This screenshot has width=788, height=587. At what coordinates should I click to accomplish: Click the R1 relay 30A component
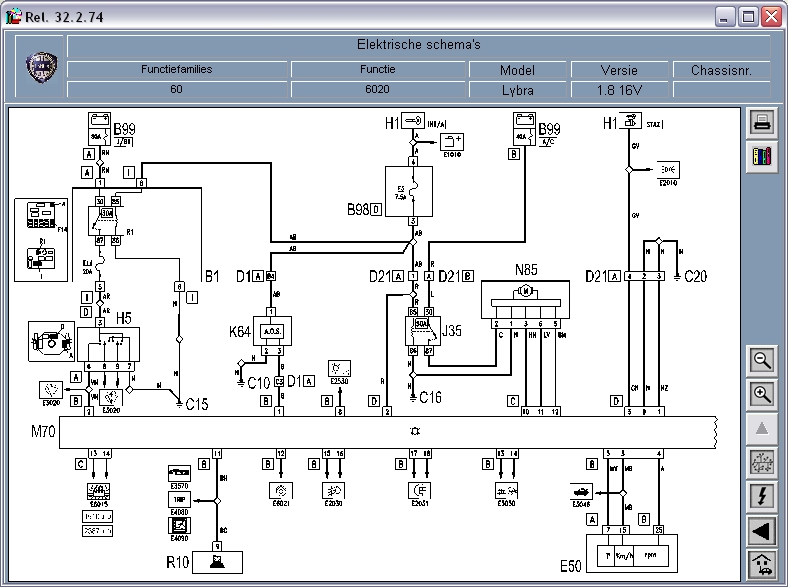pyautogui.click(x=107, y=221)
